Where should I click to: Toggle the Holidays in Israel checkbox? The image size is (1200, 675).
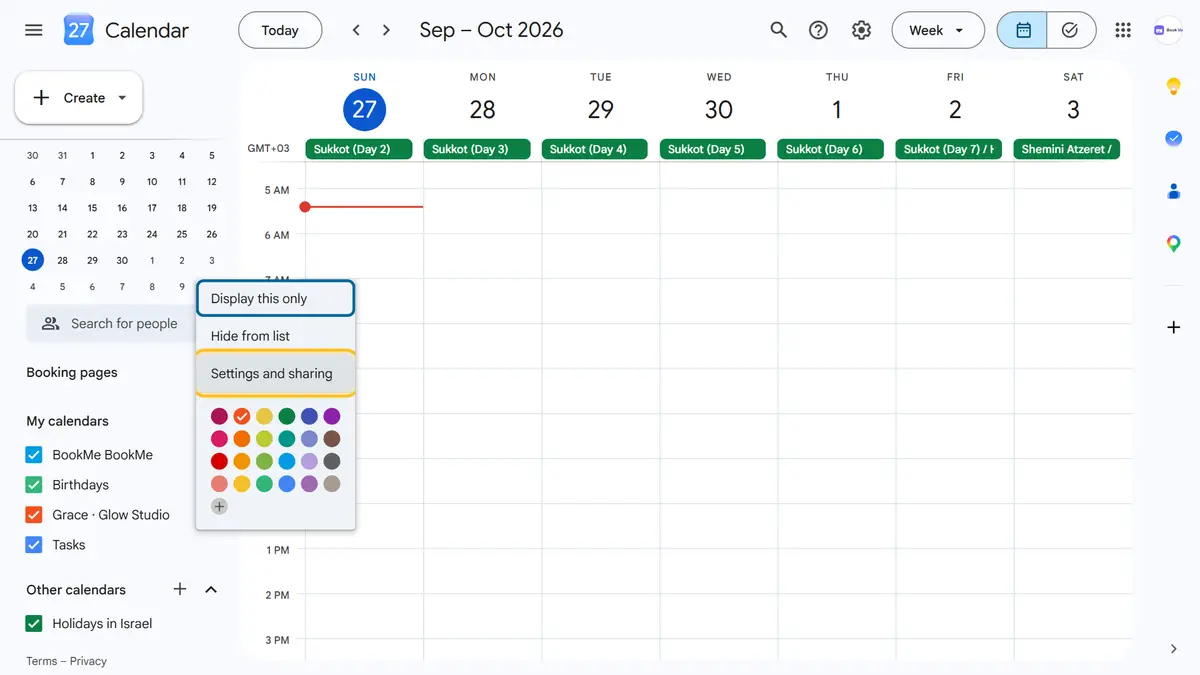[33, 624]
